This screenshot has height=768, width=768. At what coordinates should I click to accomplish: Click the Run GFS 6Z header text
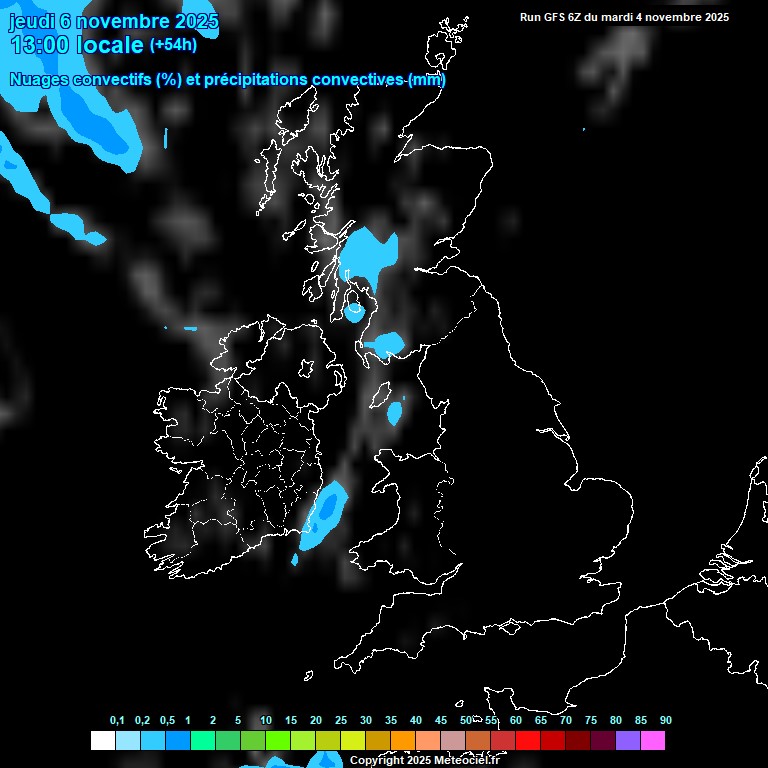(x=624, y=17)
